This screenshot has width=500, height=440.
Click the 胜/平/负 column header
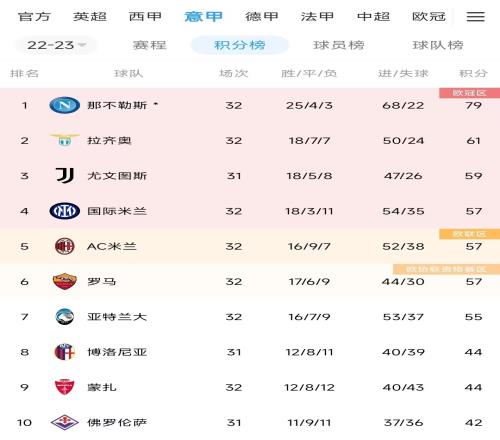[x=309, y=73]
